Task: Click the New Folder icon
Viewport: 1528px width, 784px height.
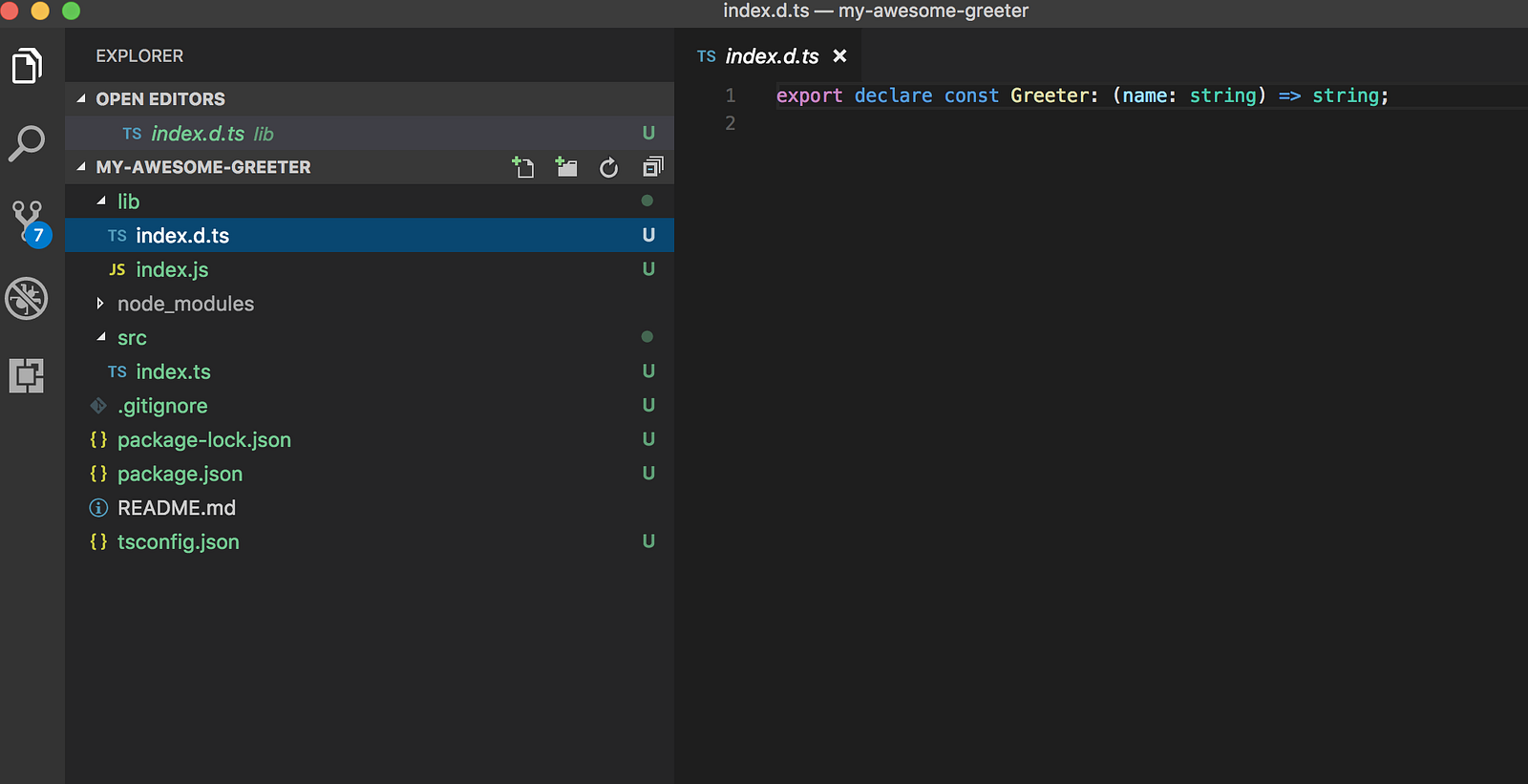Action: pyautogui.click(x=566, y=168)
